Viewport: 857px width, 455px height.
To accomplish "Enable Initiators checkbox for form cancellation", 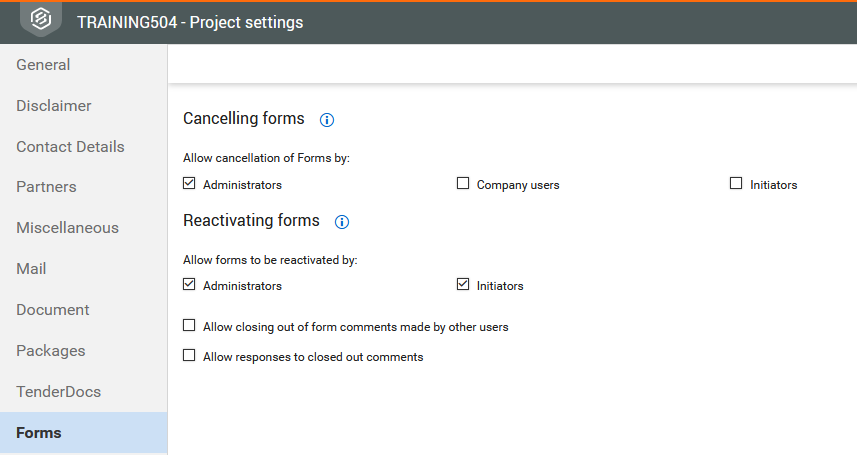I will pos(736,183).
